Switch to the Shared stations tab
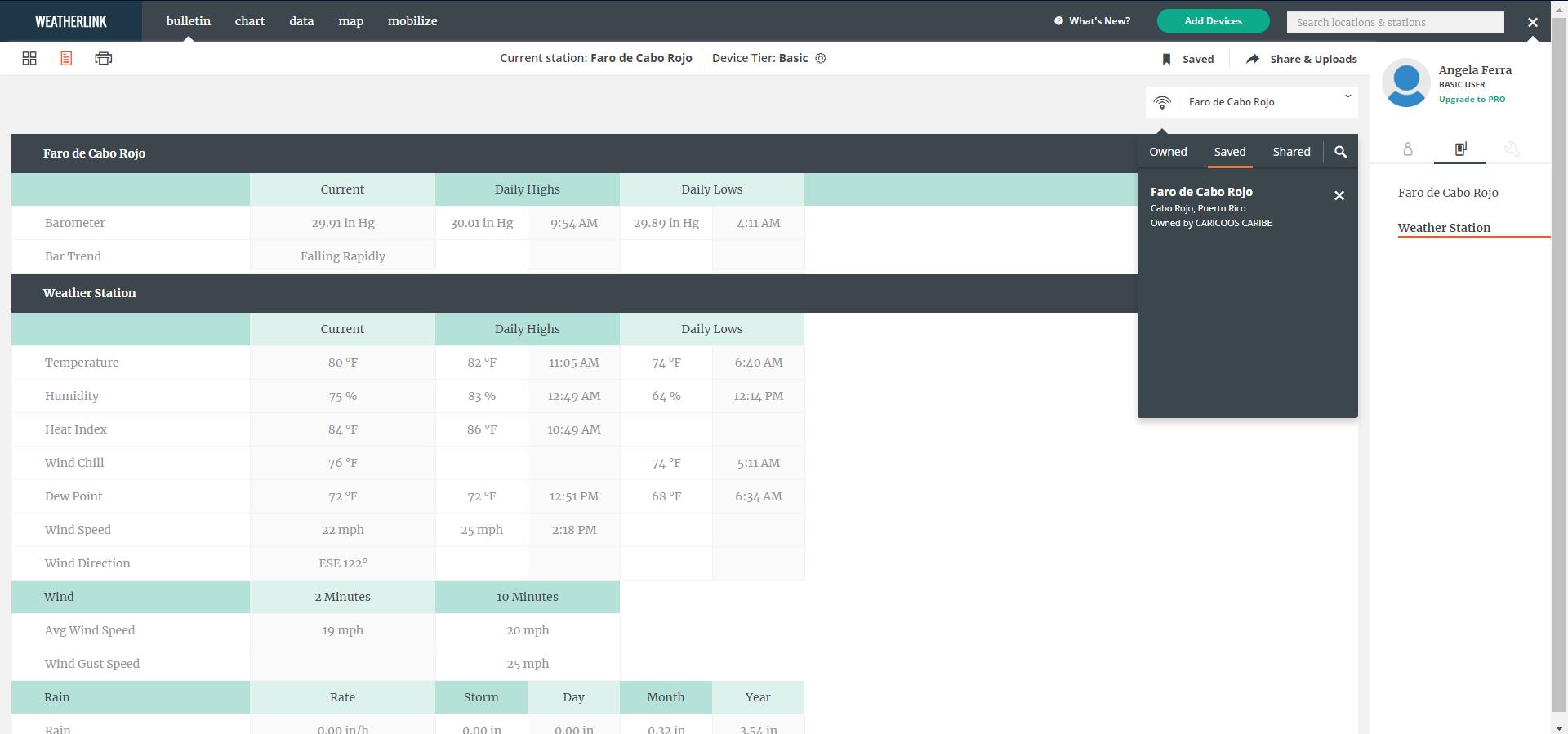The image size is (1568, 734). click(1291, 152)
